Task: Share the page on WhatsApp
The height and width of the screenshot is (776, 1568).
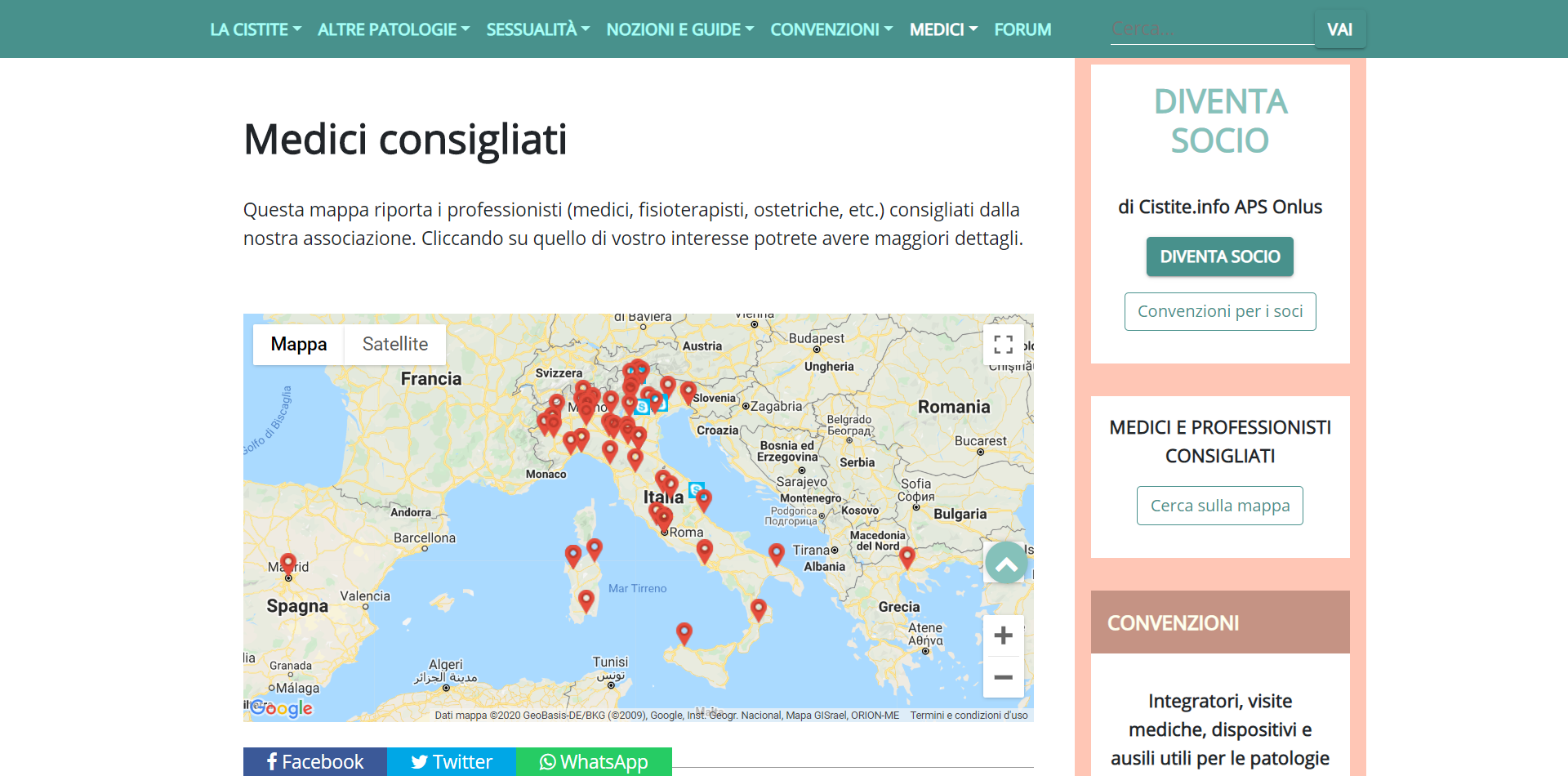Action: tap(594, 762)
